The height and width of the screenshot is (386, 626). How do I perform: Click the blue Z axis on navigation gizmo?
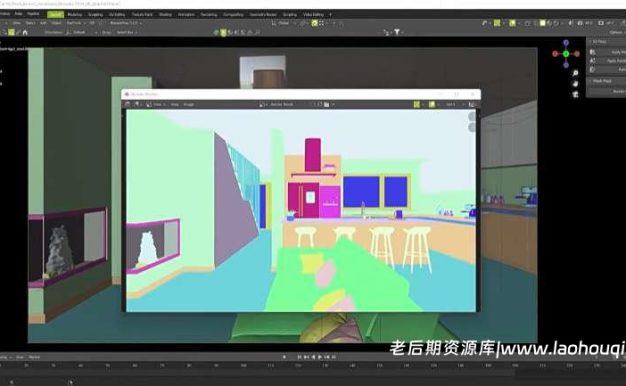pos(566,42)
